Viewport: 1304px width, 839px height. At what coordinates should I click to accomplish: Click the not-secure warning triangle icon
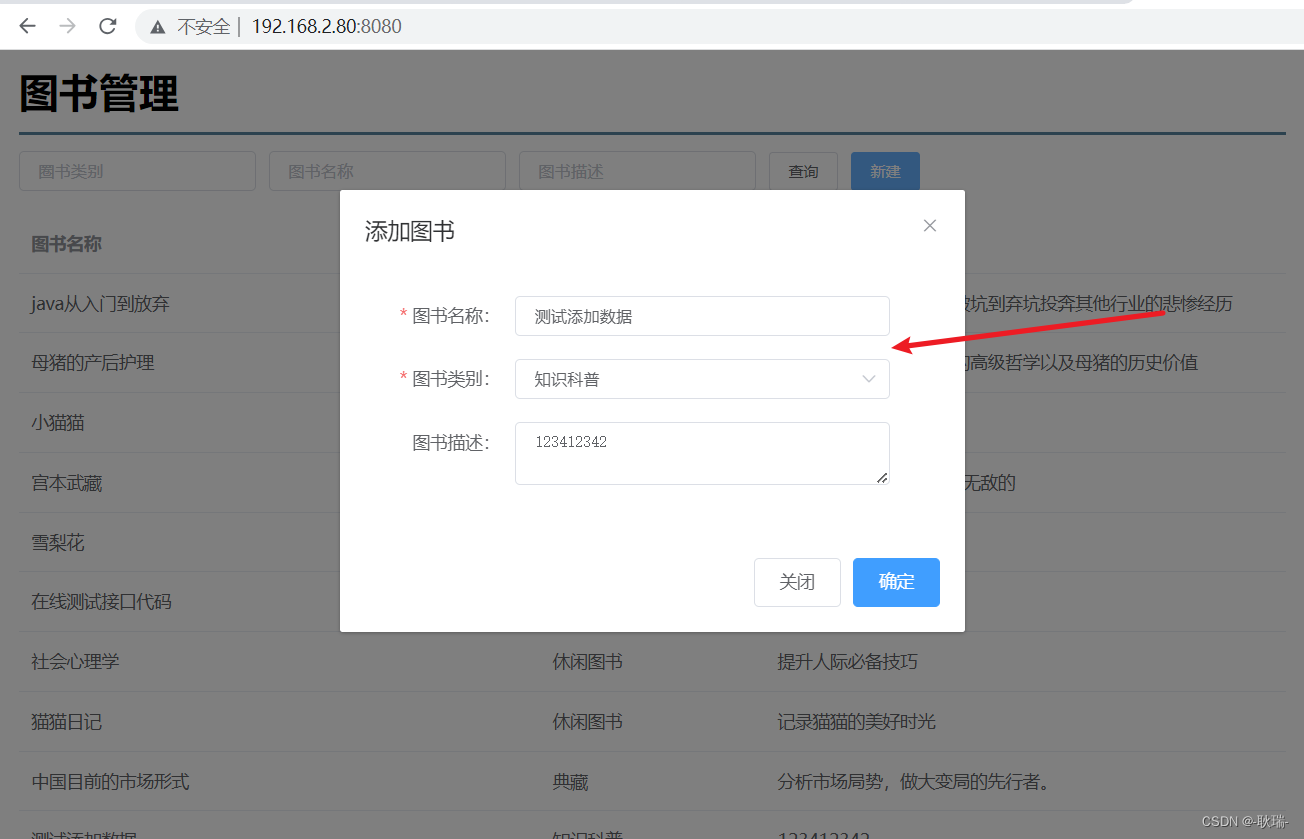tap(157, 27)
